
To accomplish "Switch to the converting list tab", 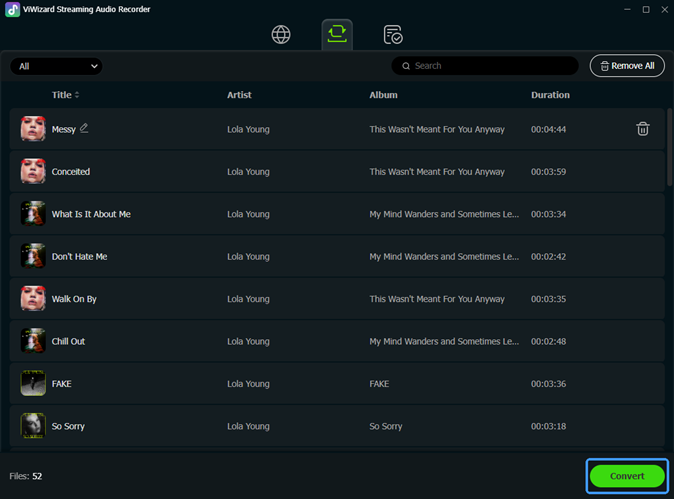I will pyautogui.click(x=337, y=34).
